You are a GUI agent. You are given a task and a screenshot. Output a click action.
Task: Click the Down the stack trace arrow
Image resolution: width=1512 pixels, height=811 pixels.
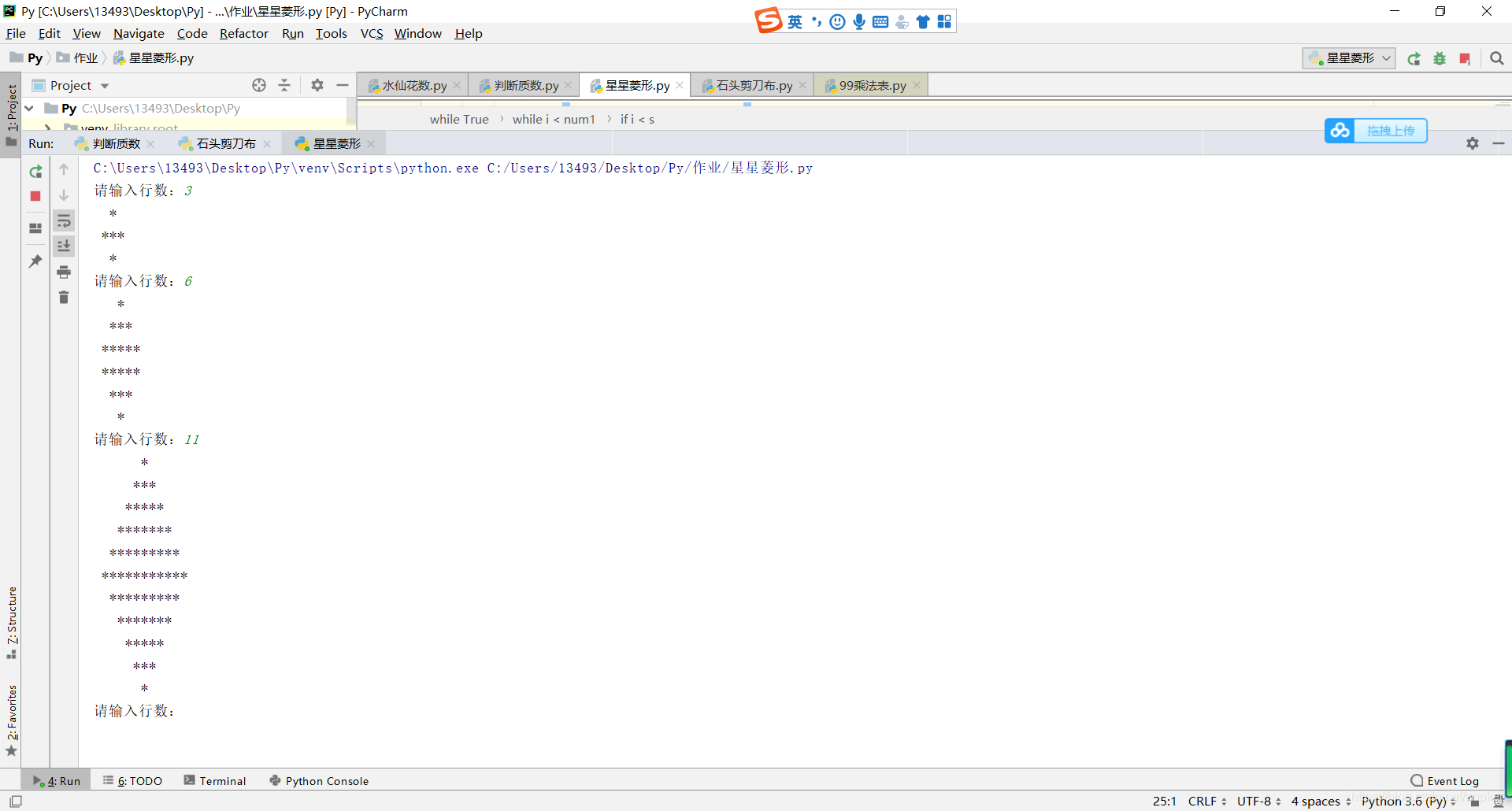pyautogui.click(x=64, y=194)
